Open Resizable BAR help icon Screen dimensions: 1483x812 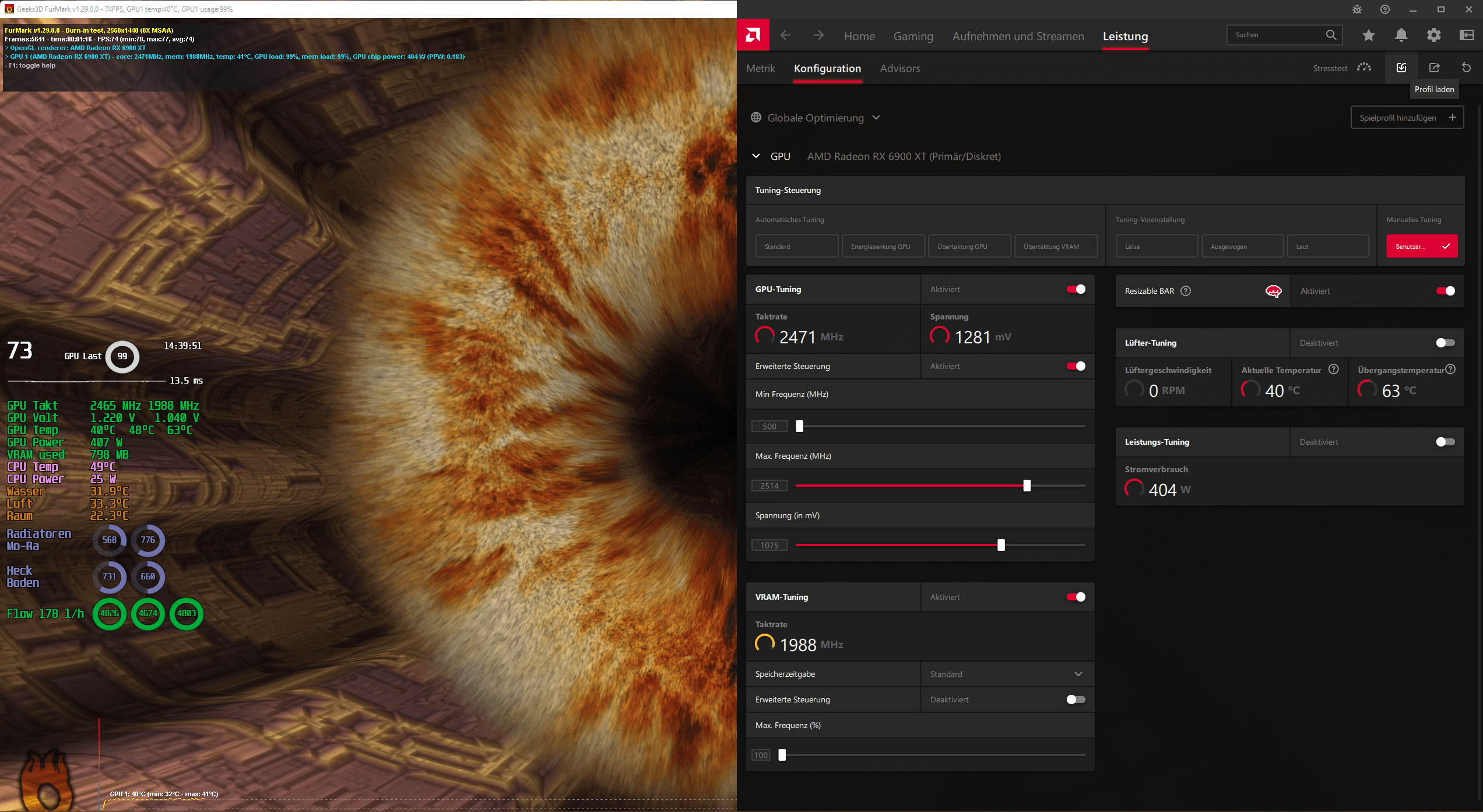pyautogui.click(x=1186, y=291)
